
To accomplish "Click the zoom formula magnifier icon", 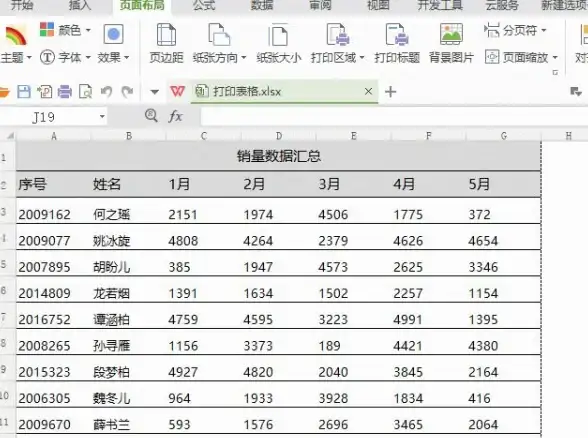I will coord(151,116).
